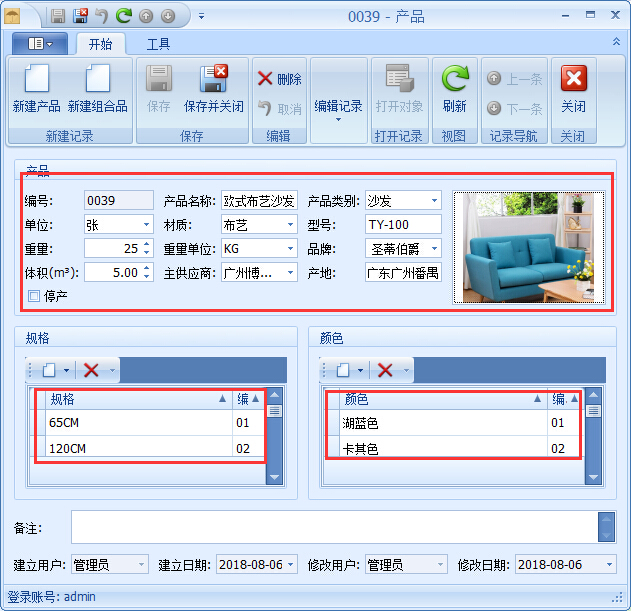Viewport: 631px width, 611px height.
Task: Click the new item icon in 颜色 toolbar
Action: tap(342, 370)
